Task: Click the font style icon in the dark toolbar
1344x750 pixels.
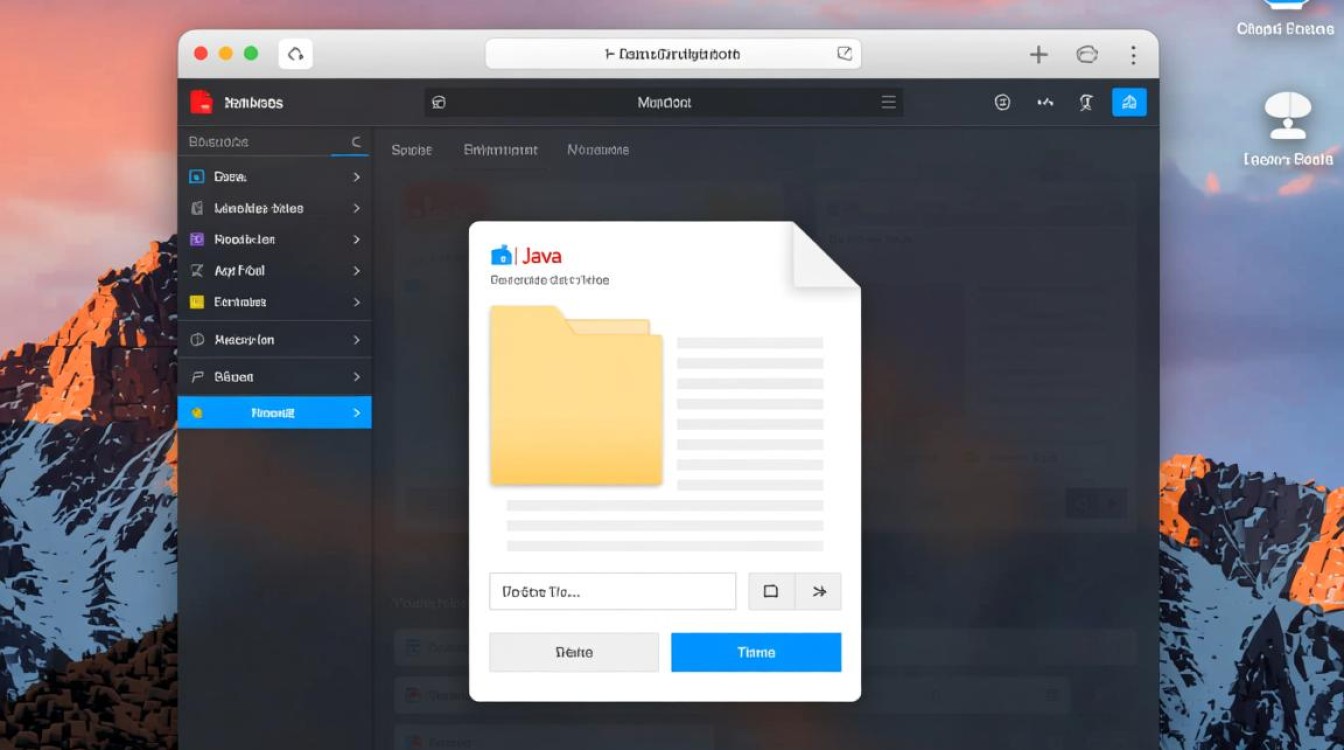Action: pos(1086,101)
